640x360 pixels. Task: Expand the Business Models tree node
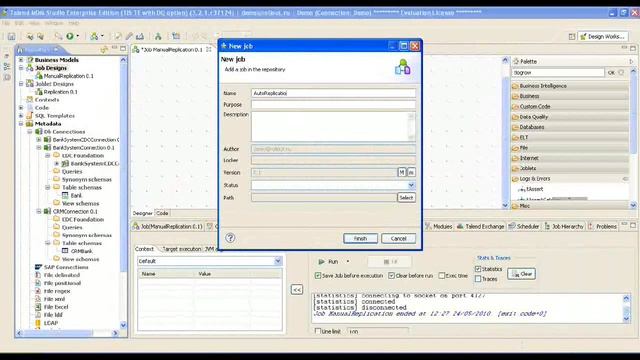pos(21,60)
